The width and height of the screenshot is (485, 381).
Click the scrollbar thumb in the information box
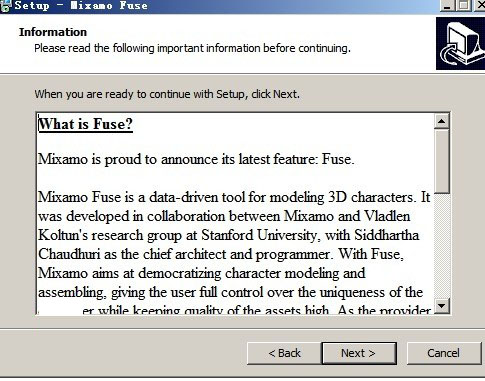point(442,161)
